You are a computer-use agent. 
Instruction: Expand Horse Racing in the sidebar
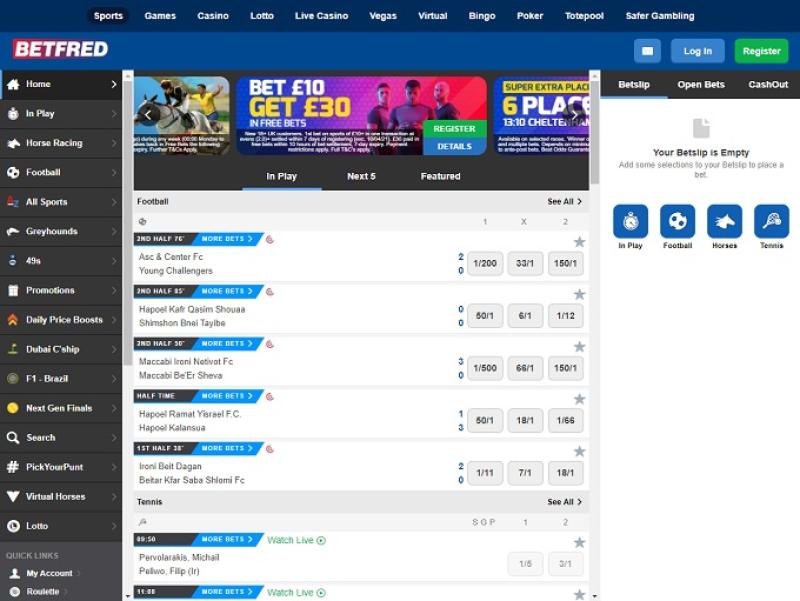60,143
